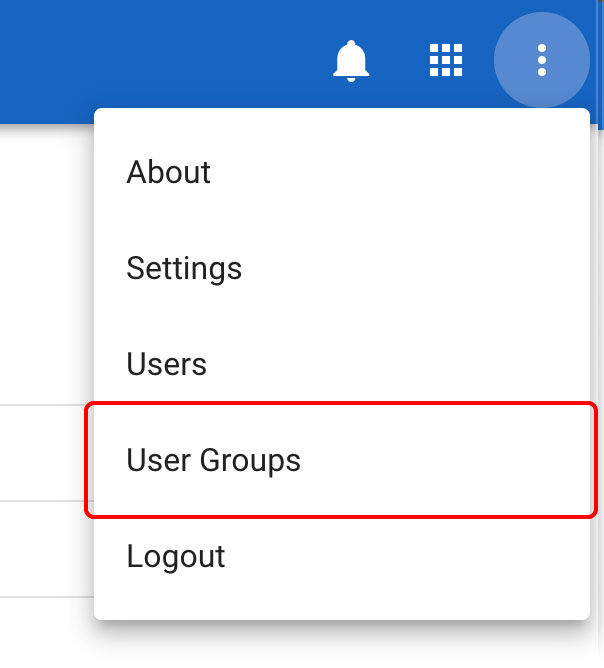This screenshot has height=668, width=604.
Task: Close the three-dot overflow menu
Action: [x=541, y=60]
